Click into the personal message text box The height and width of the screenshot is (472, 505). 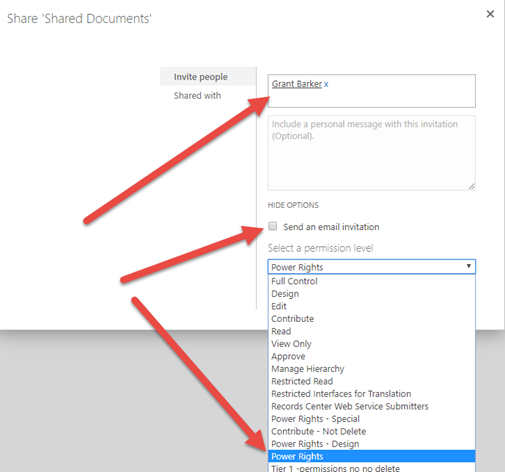tap(372, 153)
